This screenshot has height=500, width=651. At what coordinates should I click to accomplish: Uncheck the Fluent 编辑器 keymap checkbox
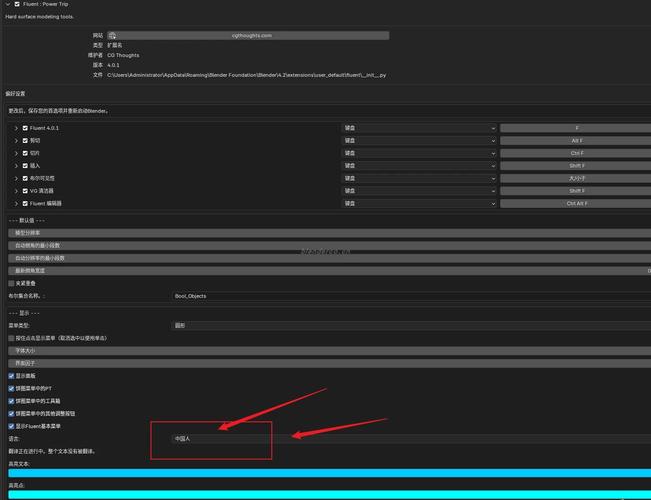[25, 203]
